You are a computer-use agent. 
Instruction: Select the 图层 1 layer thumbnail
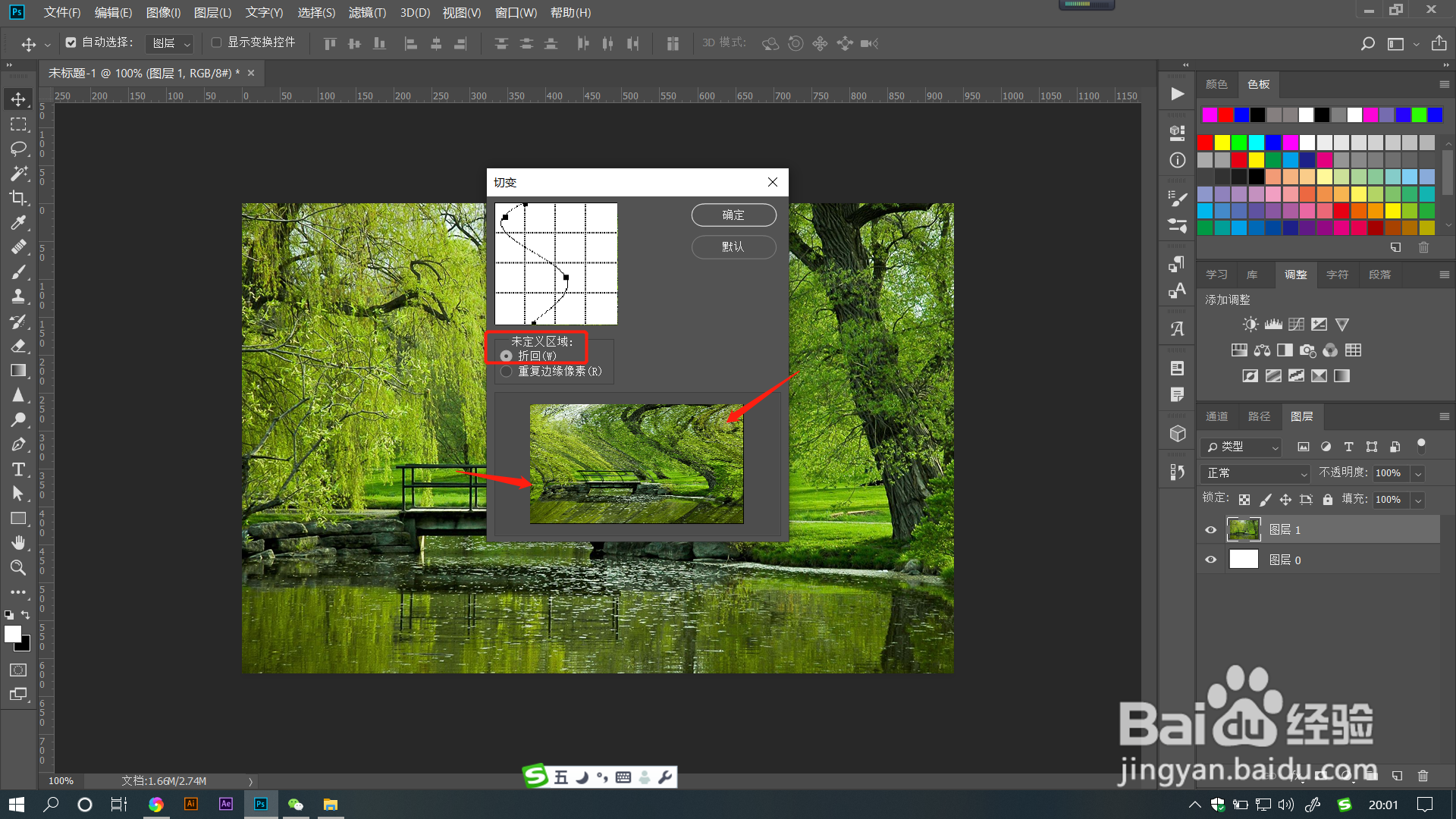point(1244,529)
